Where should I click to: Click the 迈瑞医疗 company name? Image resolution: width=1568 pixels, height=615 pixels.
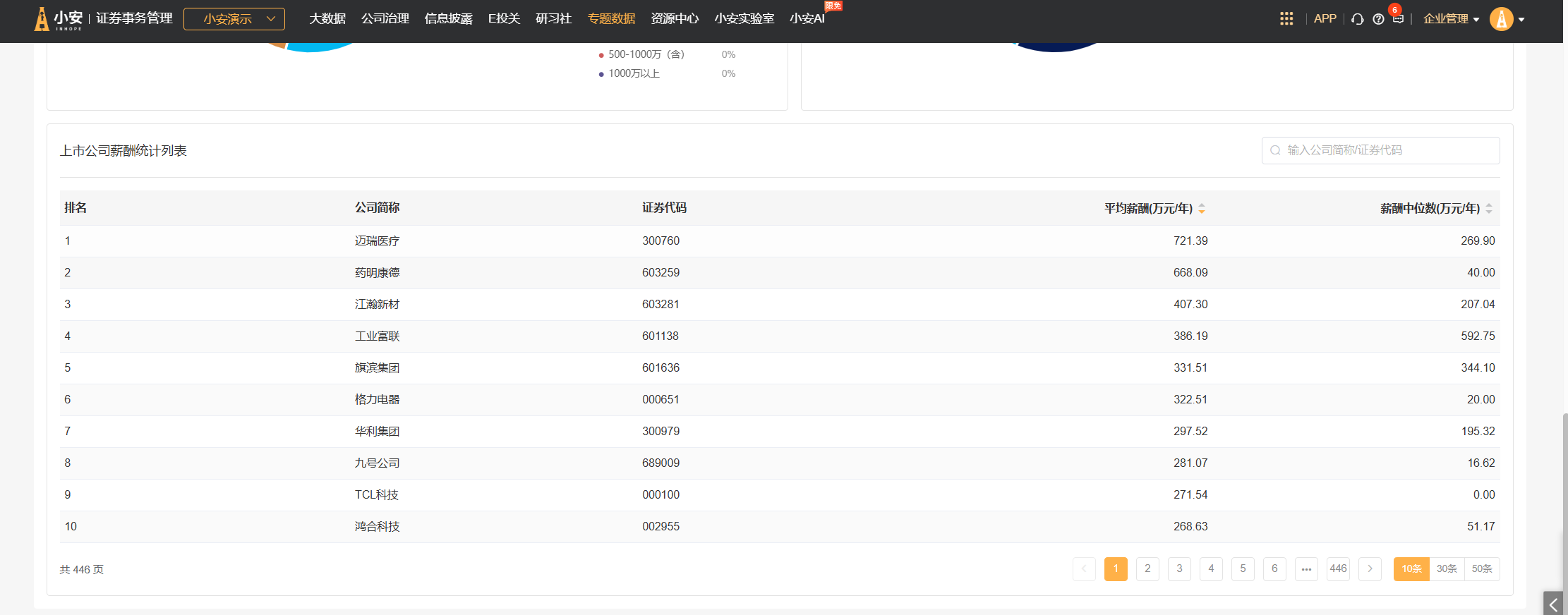click(377, 240)
